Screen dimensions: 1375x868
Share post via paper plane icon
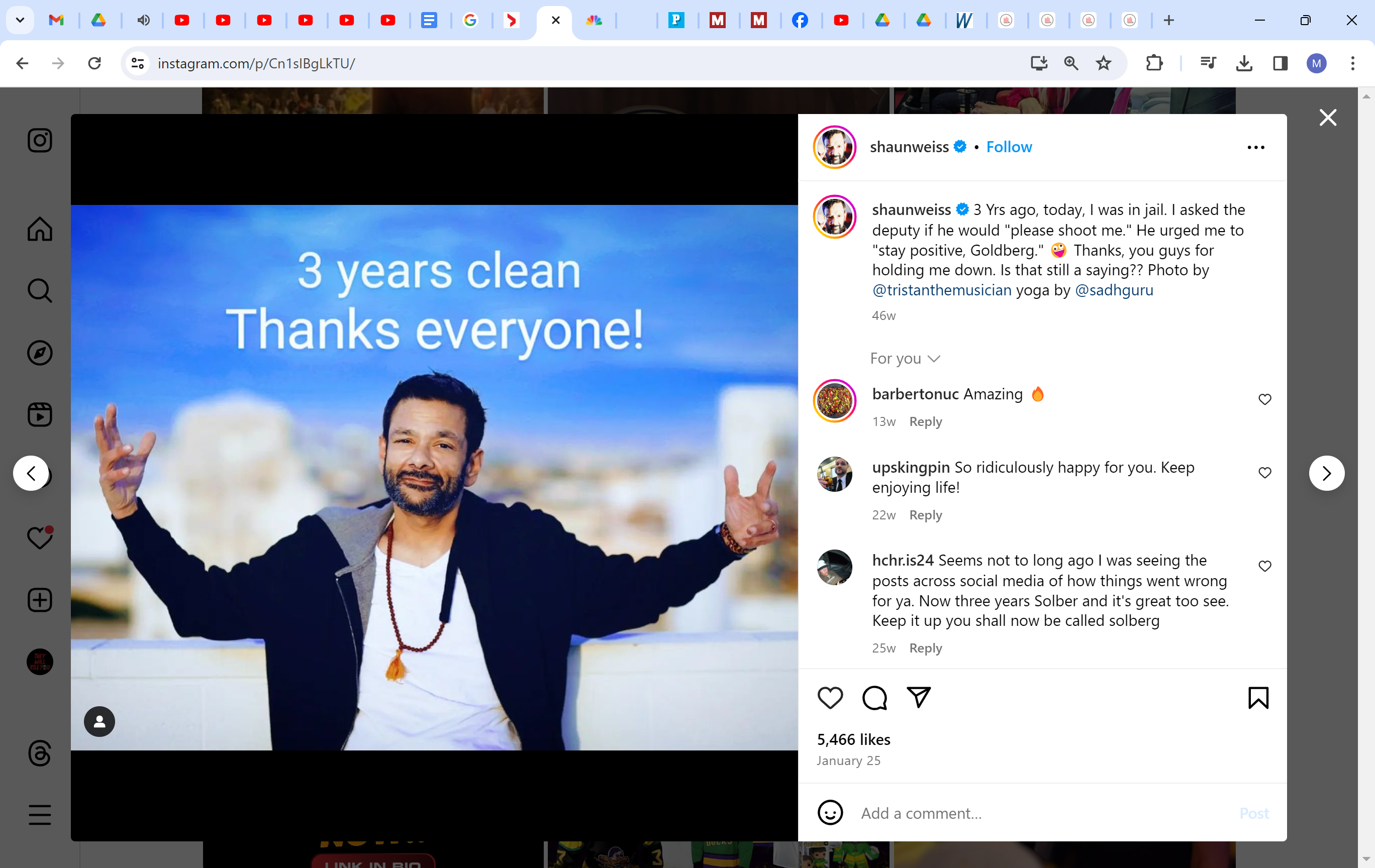pos(918,697)
